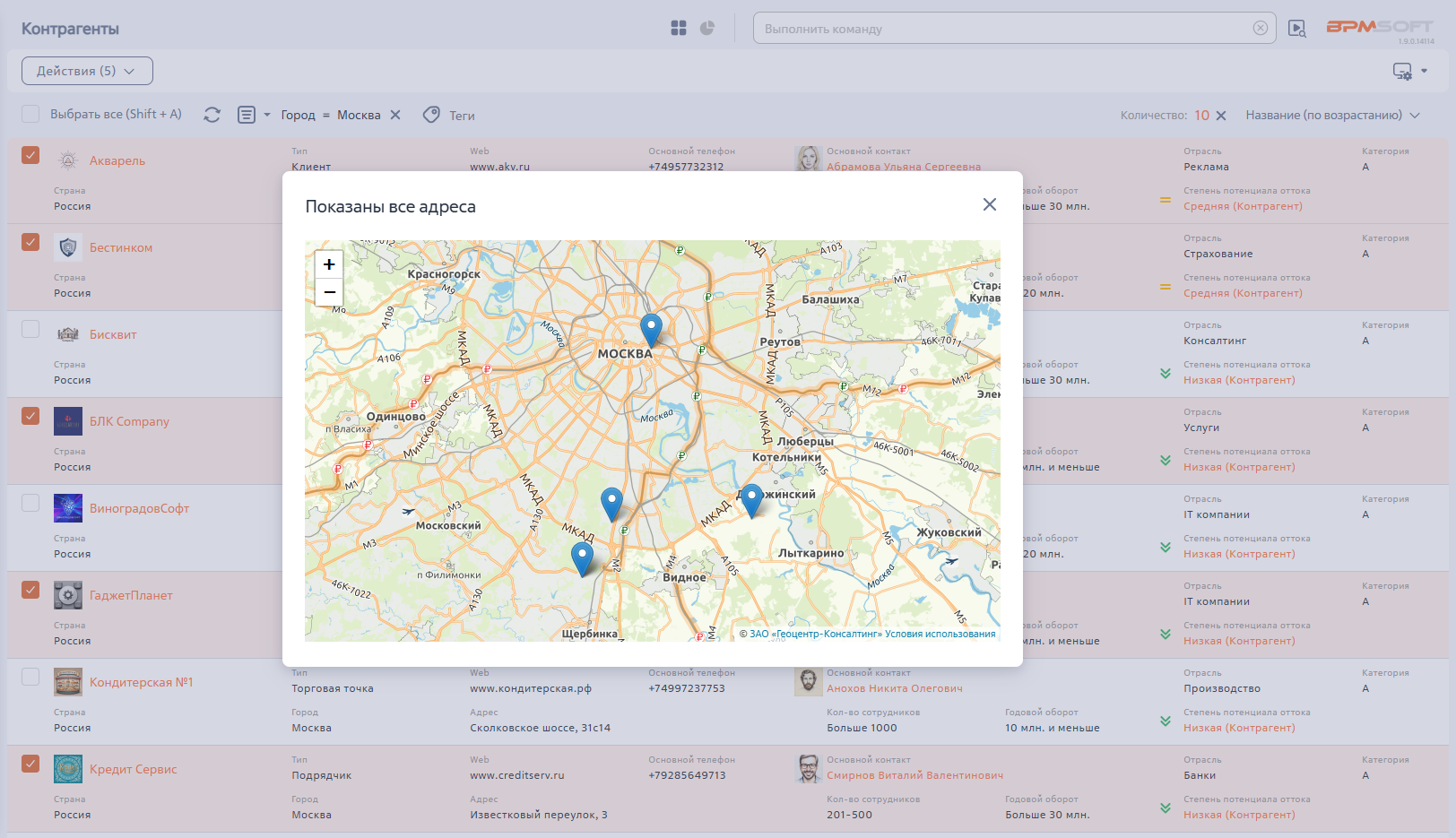Open the Условия использования map link
1456x838 pixels.
940,634
